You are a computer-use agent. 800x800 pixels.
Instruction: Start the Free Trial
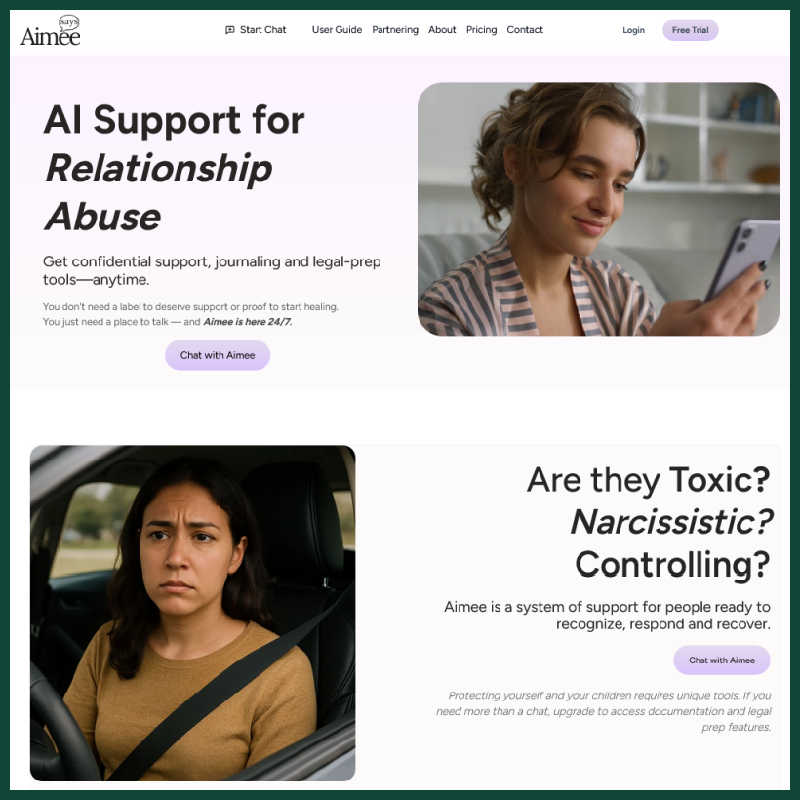690,30
